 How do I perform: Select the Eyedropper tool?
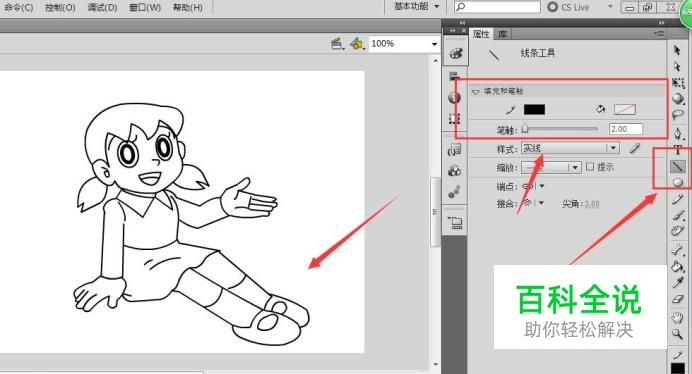pyautogui.click(x=678, y=283)
